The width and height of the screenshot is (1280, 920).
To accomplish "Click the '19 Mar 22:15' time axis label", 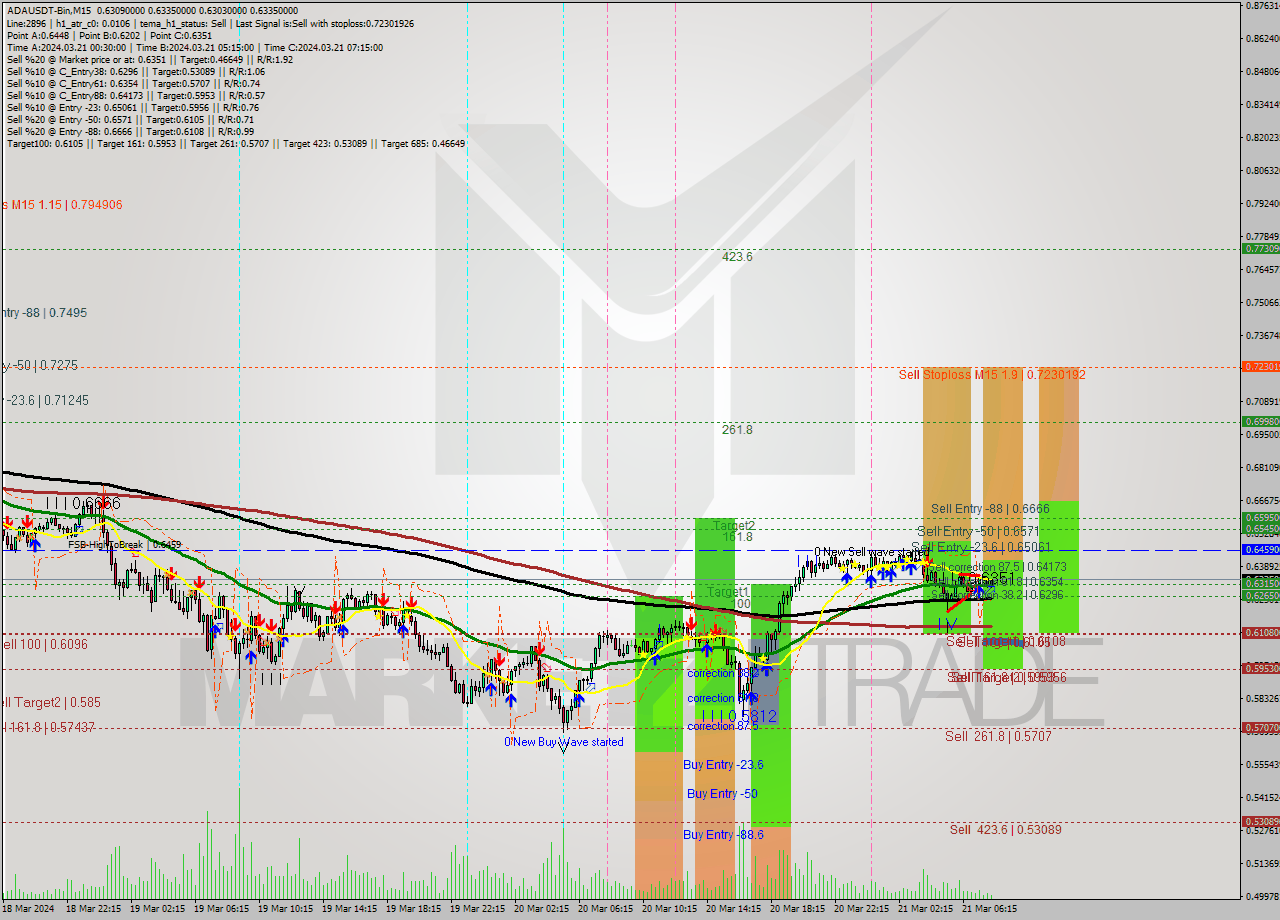I will click(x=476, y=909).
